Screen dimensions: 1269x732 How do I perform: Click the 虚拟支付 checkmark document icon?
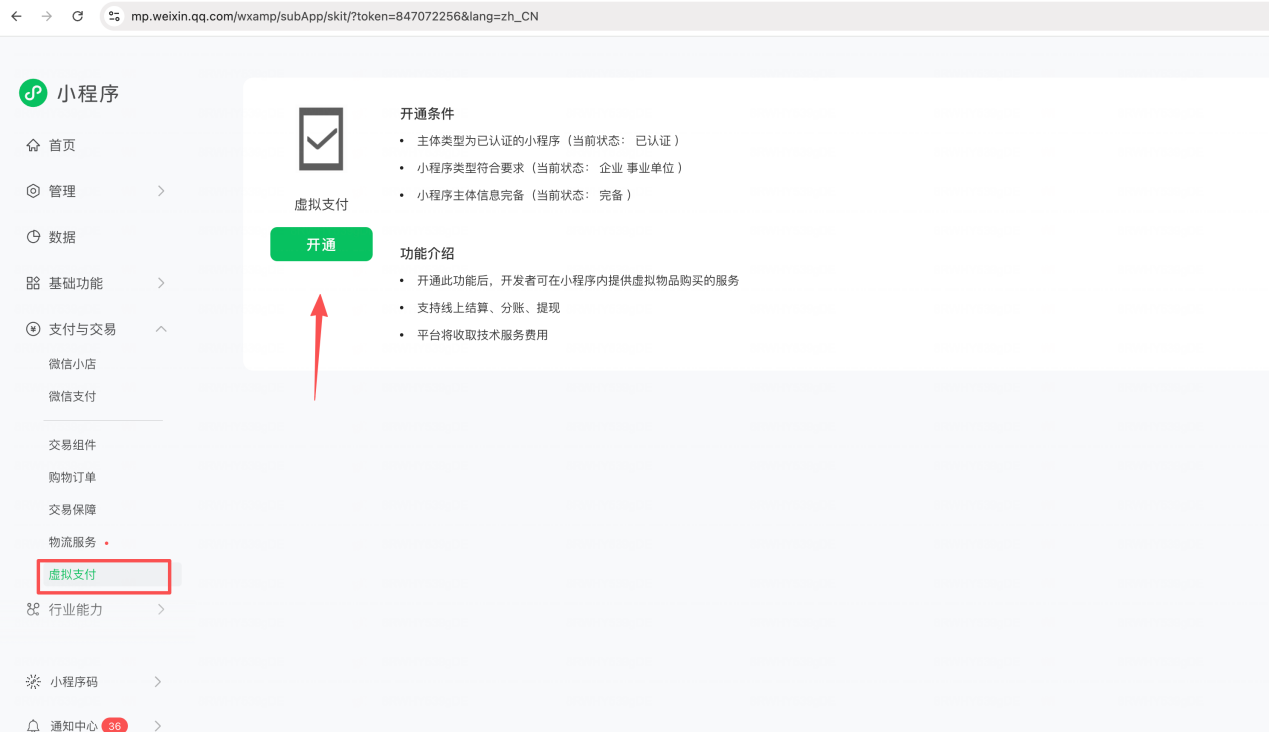[321, 139]
